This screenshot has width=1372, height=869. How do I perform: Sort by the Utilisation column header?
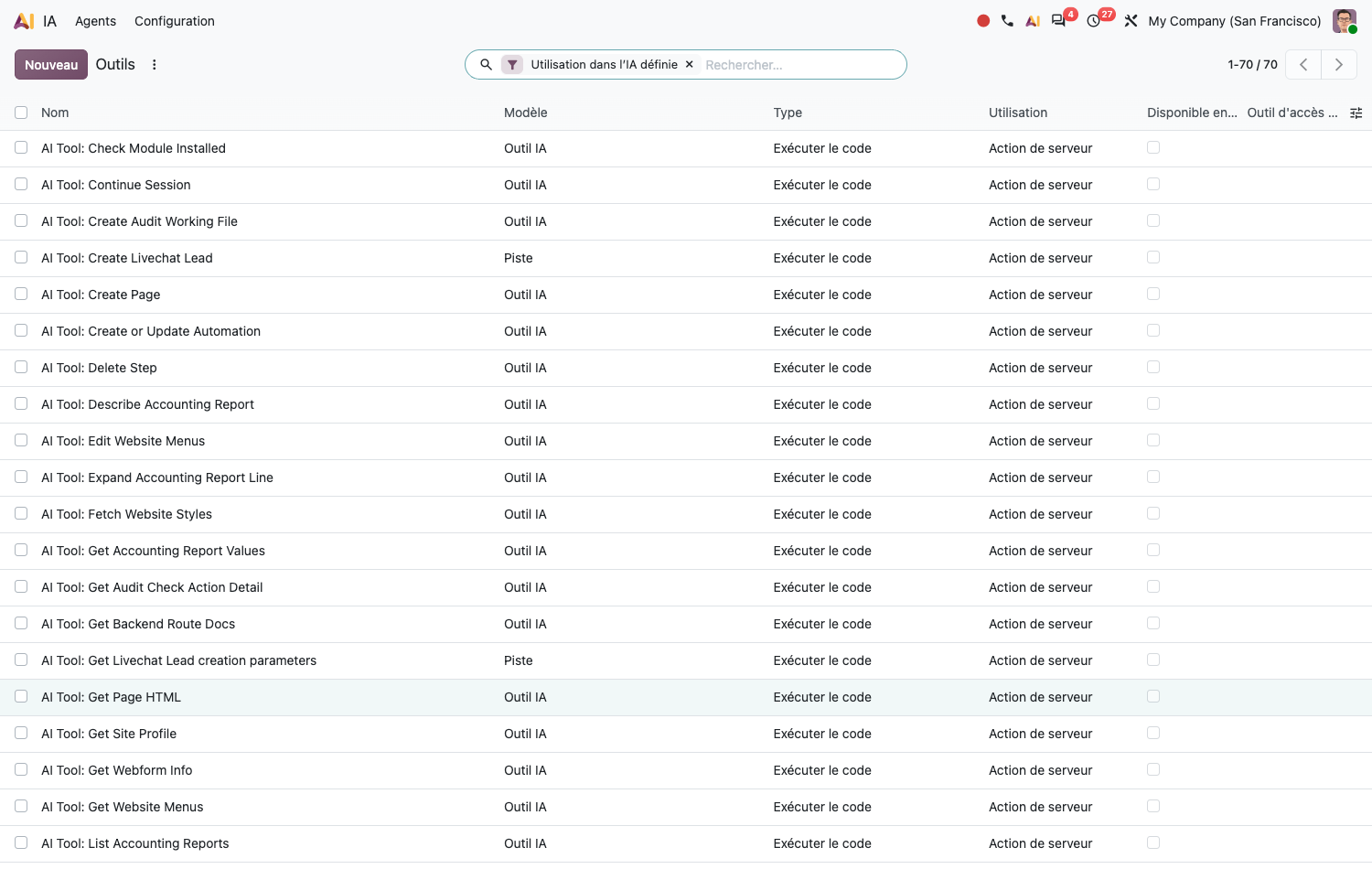point(1018,113)
